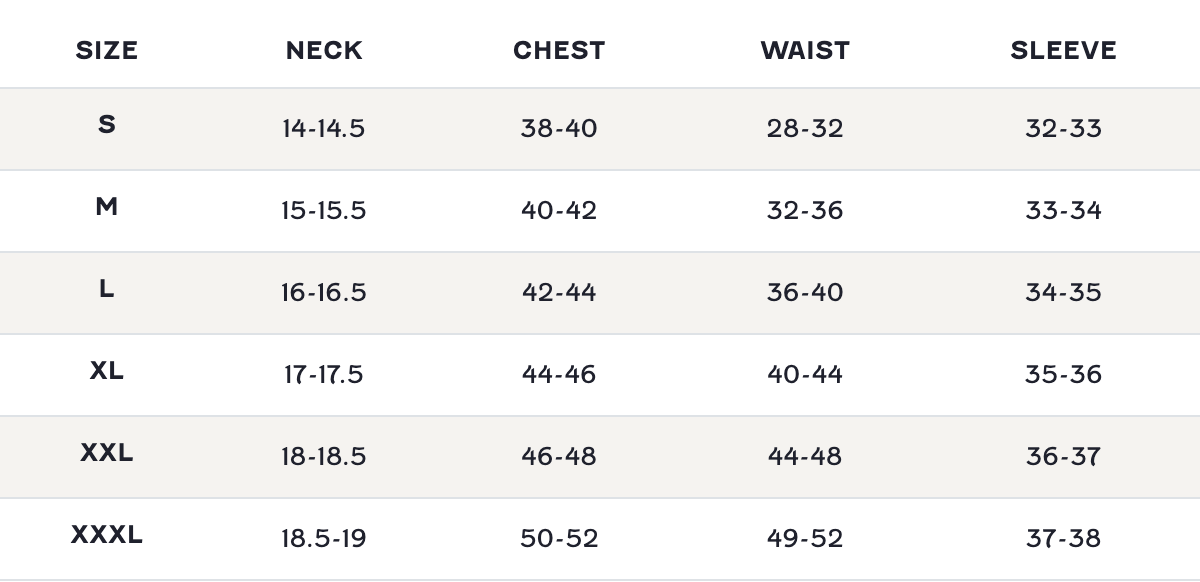Click the NECK column header
This screenshot has width=1200, height=582.
(x=324, y=50)
